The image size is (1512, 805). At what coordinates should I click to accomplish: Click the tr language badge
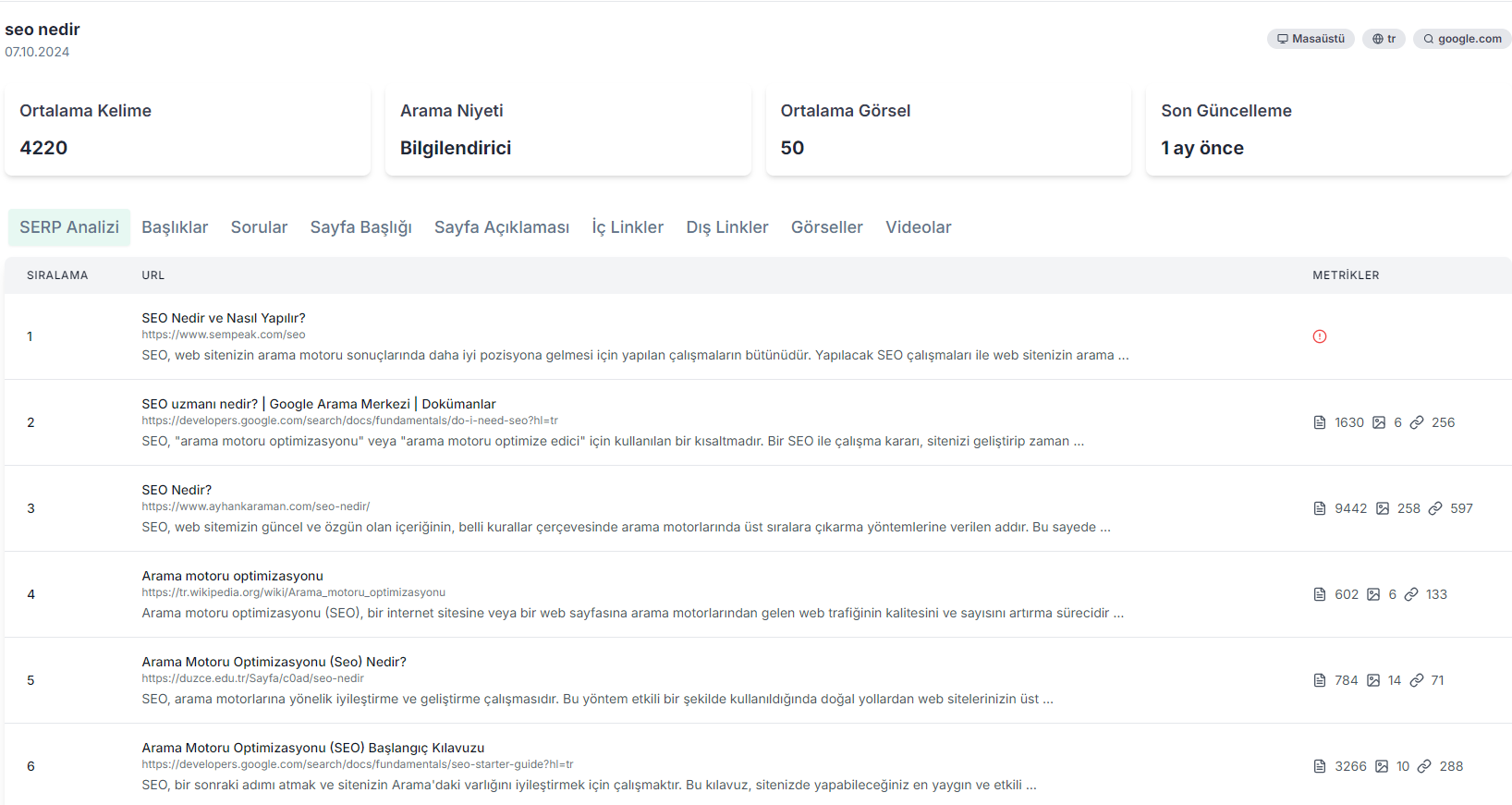coord(1384,39)
